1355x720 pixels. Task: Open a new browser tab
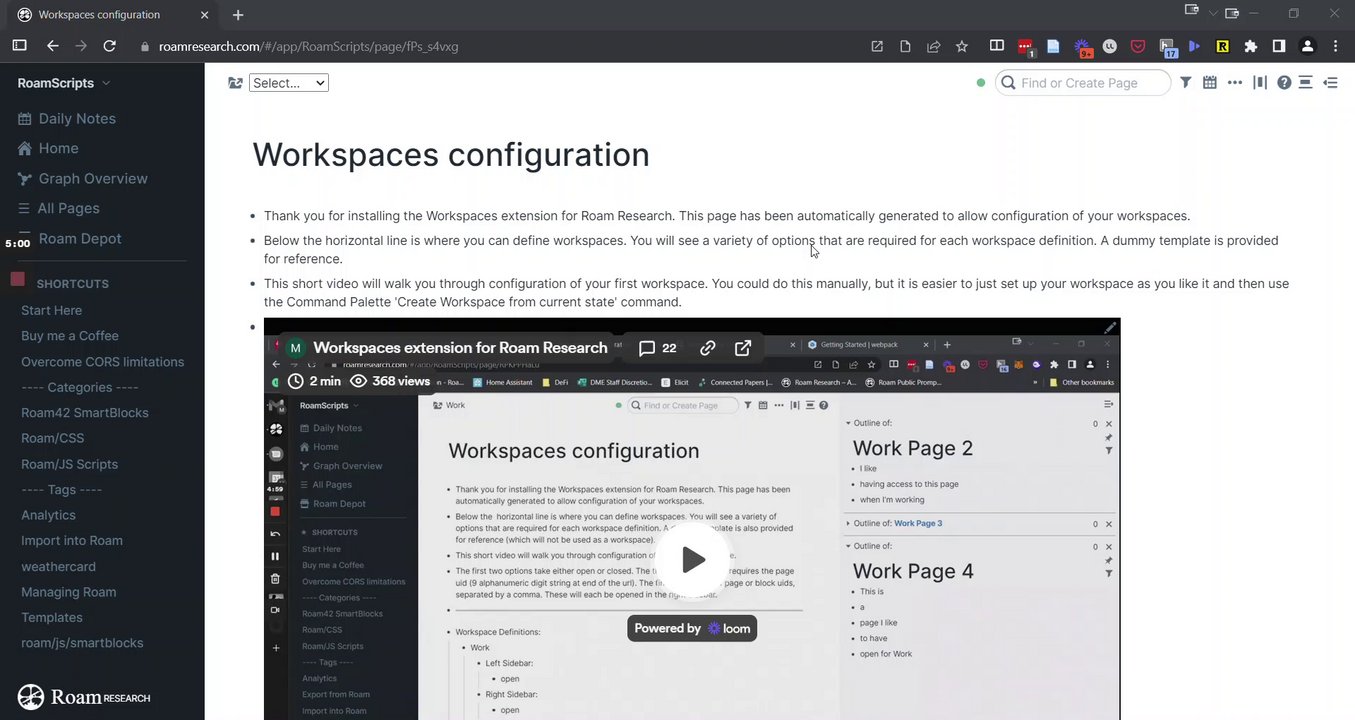click(238, 15)
